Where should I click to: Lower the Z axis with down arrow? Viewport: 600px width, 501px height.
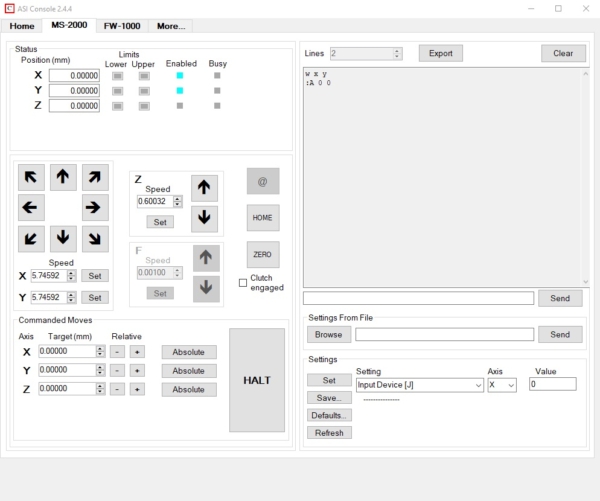click(204, 219)
